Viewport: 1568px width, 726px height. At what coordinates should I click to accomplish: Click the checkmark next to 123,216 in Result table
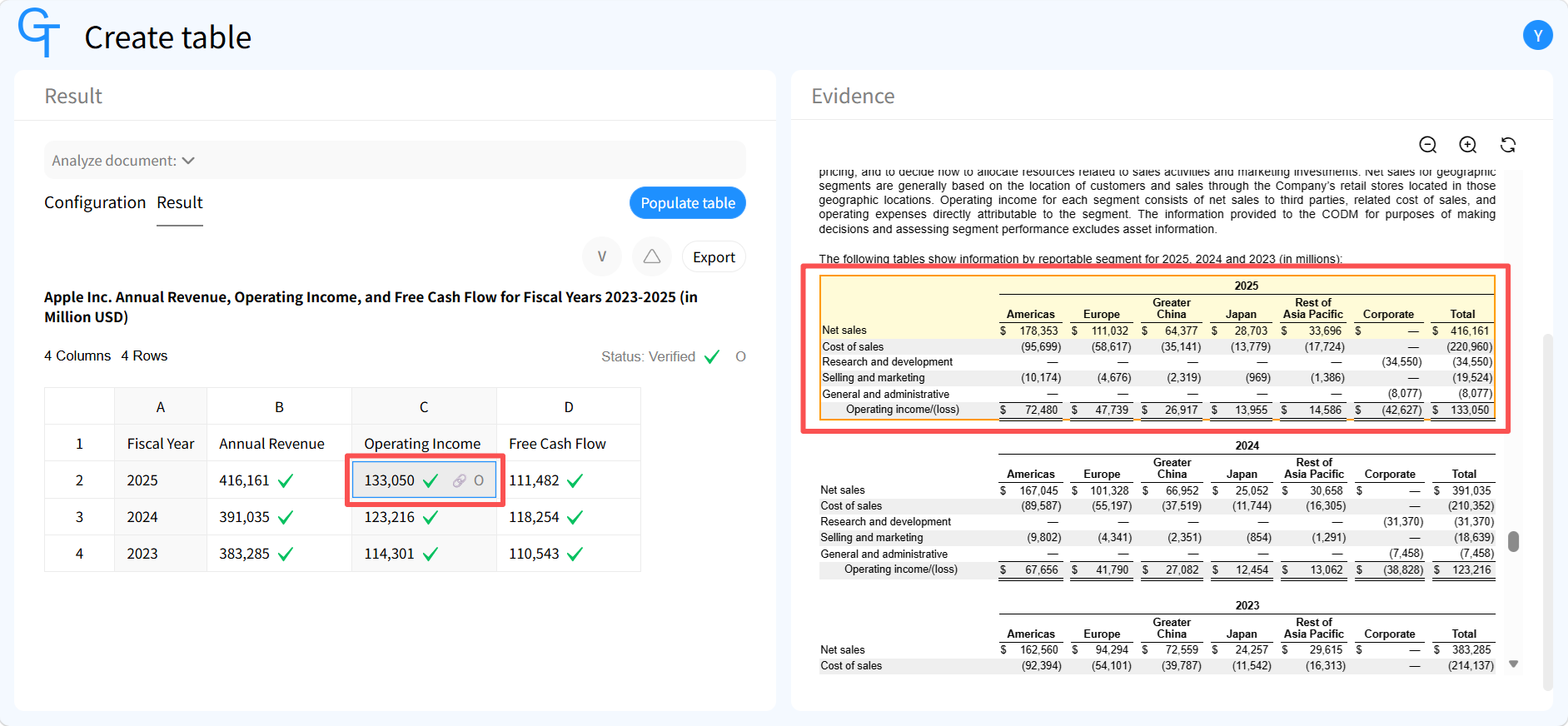pyautogui.click(x=431, y=517)
